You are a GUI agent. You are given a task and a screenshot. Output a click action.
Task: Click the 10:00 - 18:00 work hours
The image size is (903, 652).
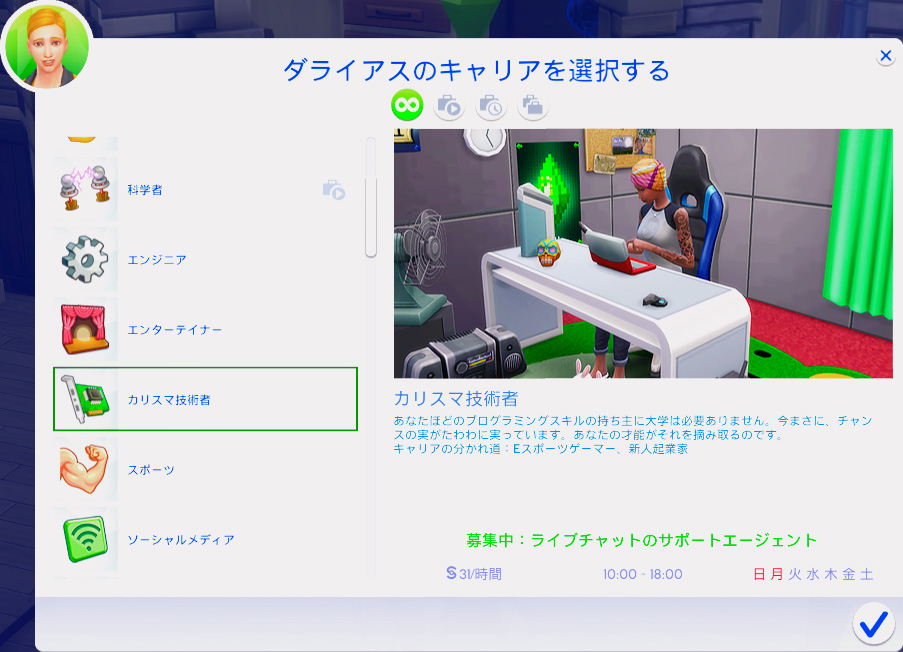pyautogui.click(x=643, y=574)
